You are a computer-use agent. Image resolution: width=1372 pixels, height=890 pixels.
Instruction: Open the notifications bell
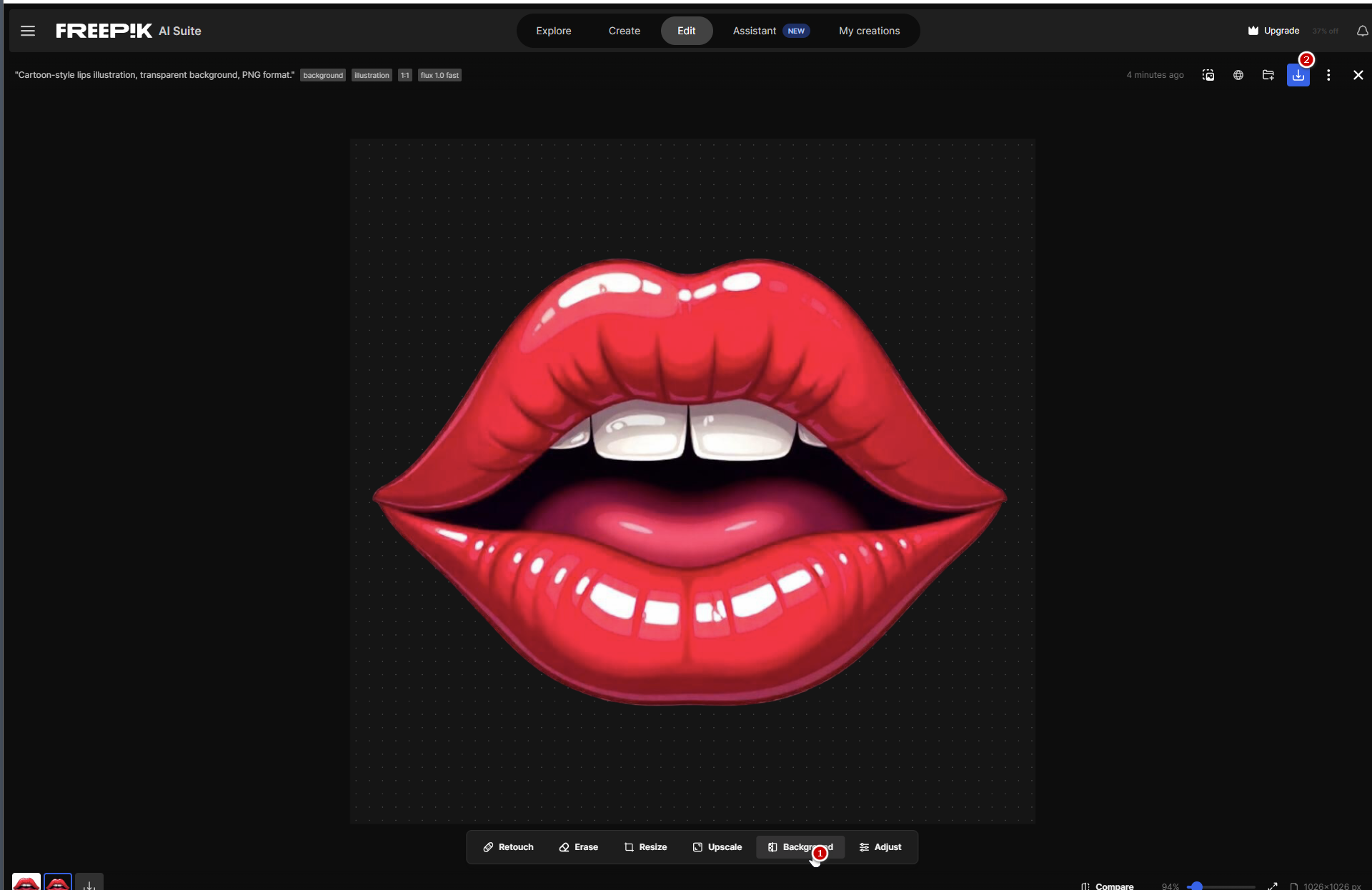click(x=1362, y=31)
